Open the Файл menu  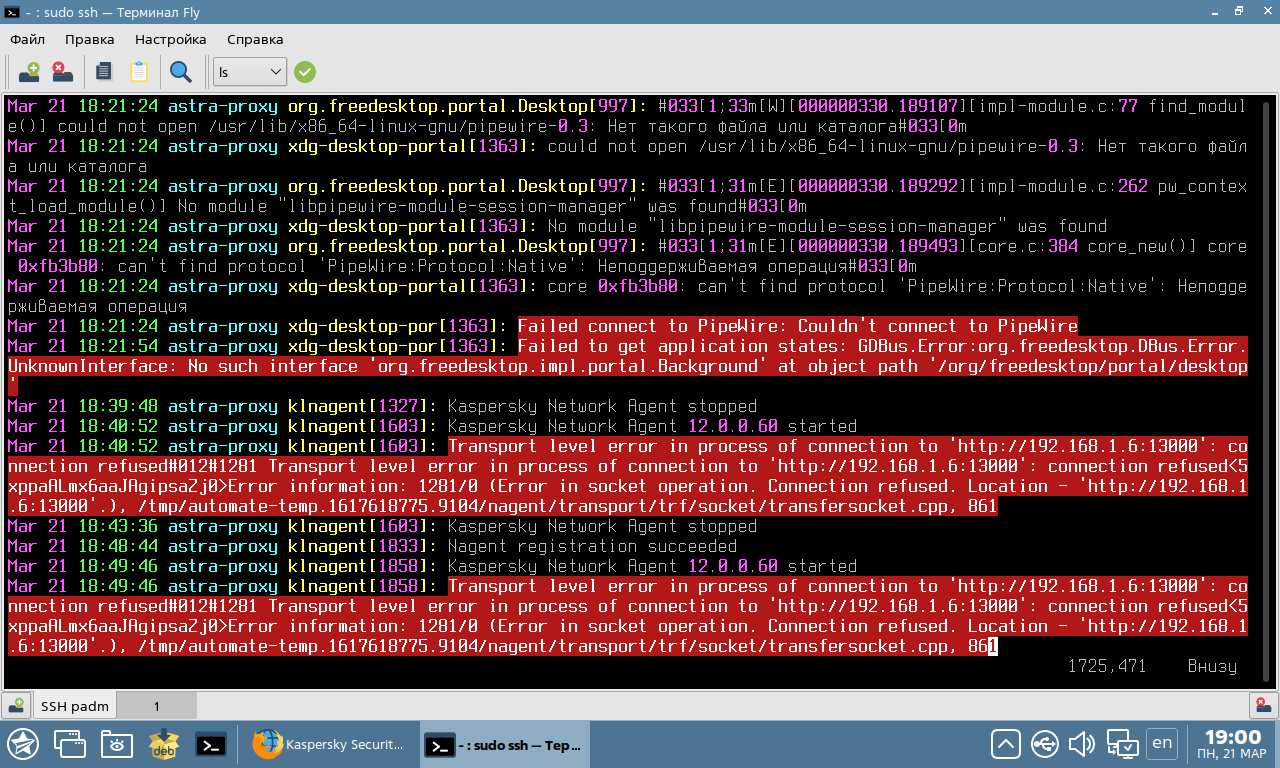point(28,39)
